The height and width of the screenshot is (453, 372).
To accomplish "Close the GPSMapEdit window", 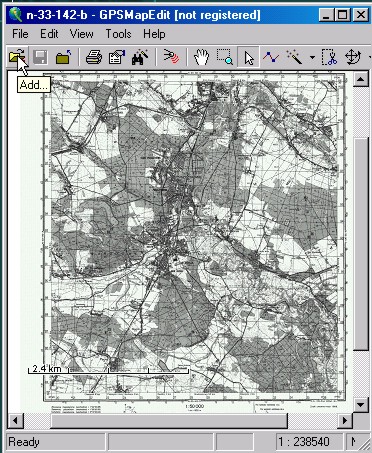I will tap(360, 15).
